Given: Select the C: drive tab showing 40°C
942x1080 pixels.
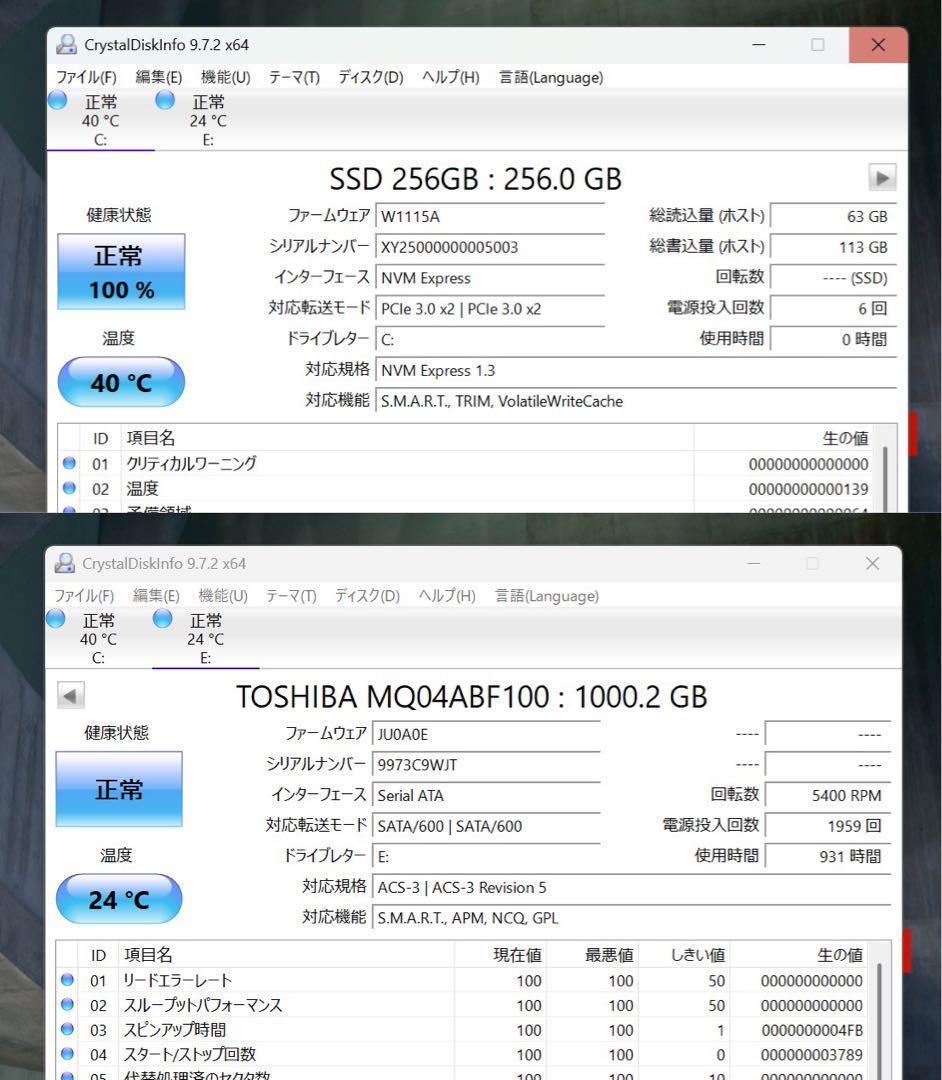Looking at the screenshot, I should [98, 119].
